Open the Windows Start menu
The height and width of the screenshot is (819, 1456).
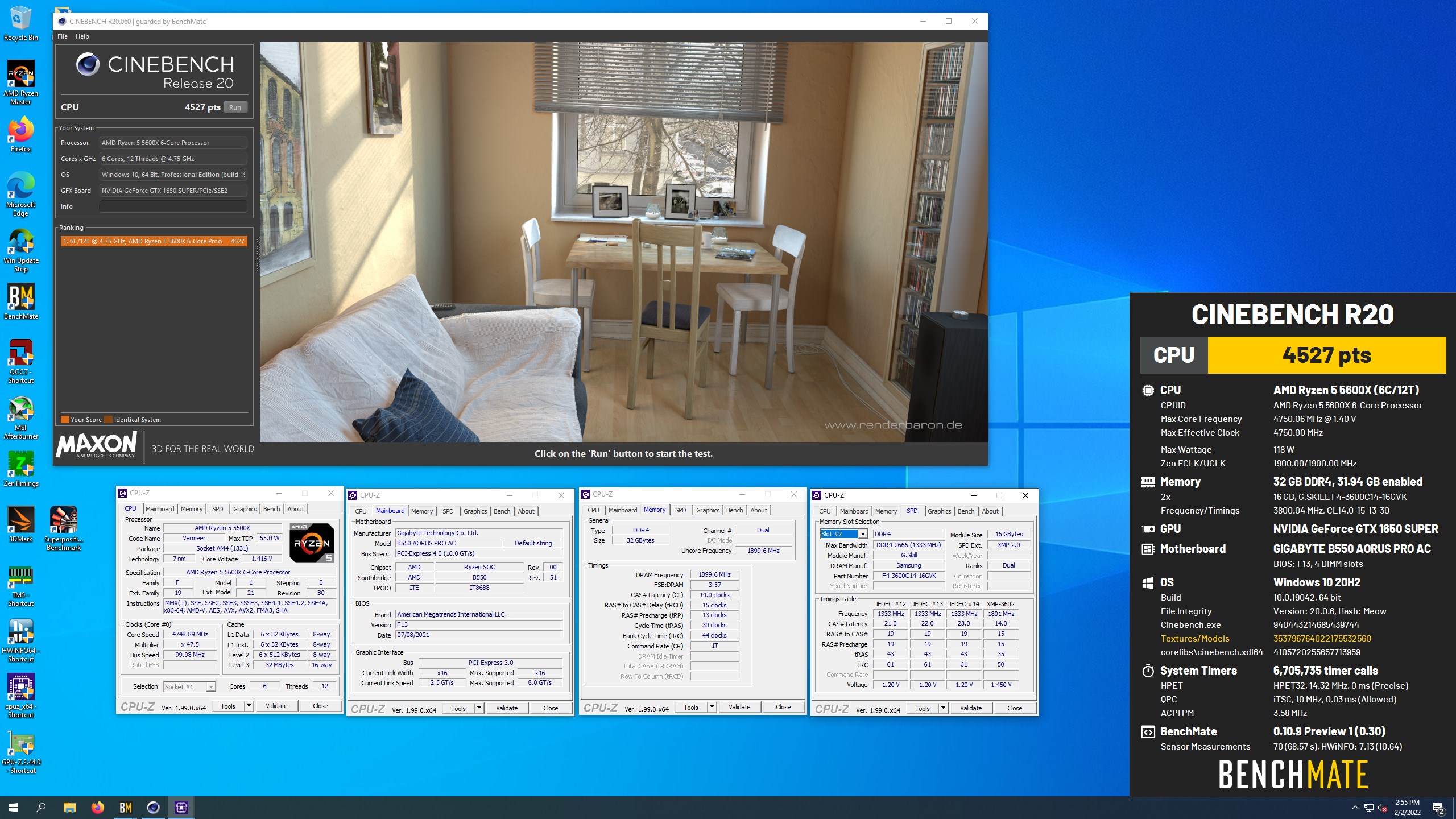pyautogui.click(x=14, y=807)
